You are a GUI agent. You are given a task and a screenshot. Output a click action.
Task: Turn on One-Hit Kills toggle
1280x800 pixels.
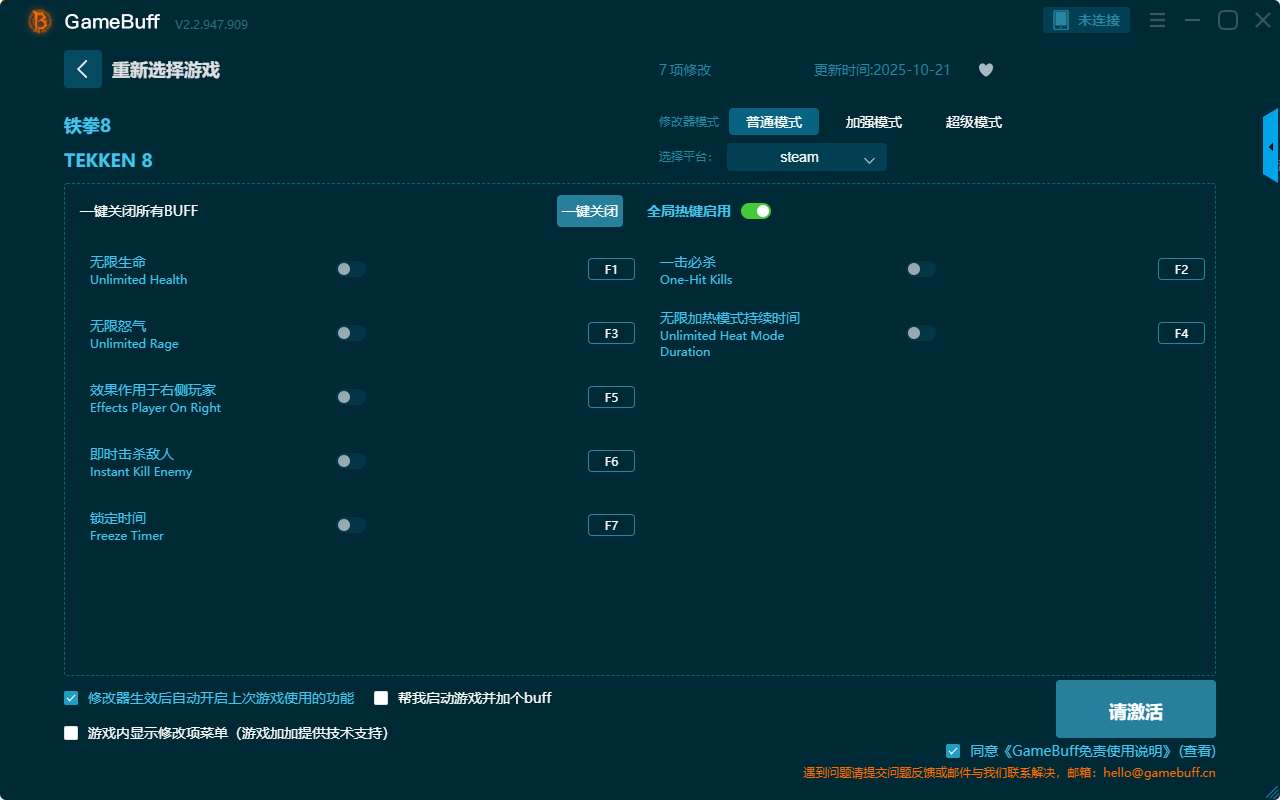[921, 269]
